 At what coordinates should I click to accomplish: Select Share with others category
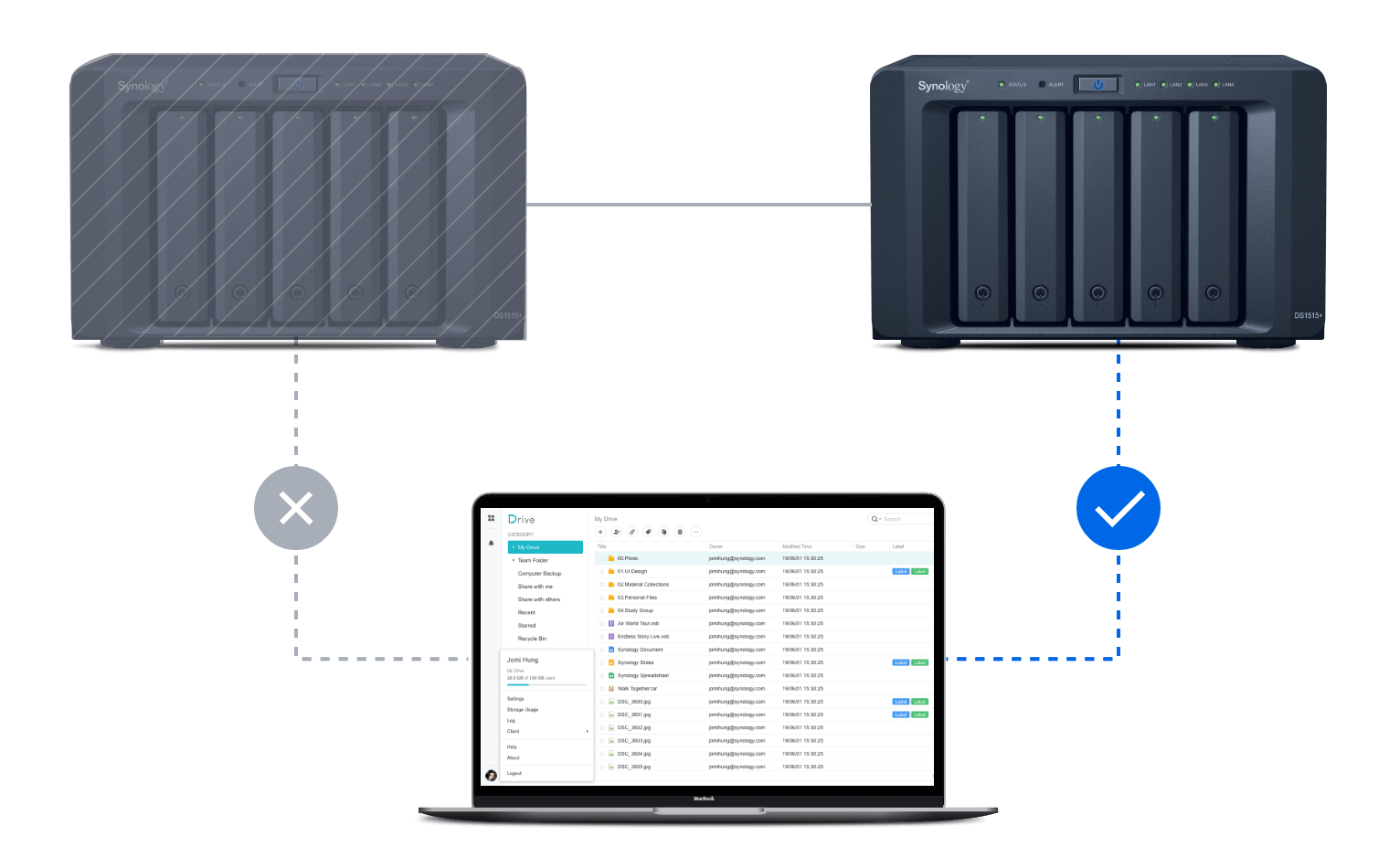539,599
